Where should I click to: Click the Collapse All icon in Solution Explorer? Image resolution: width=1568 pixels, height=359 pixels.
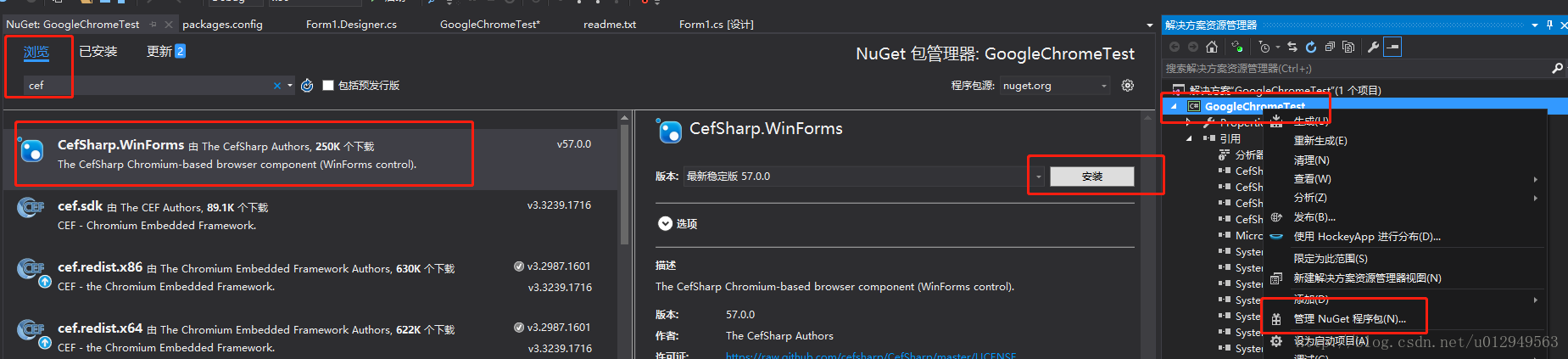[1330, 47]
